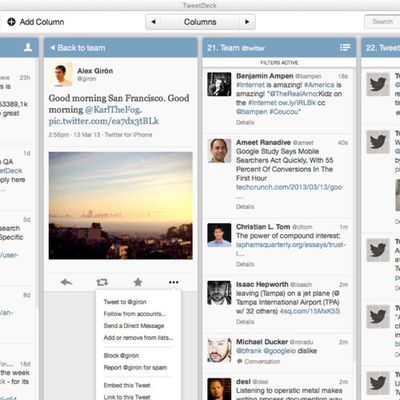Select Add or remove from lists...
The image size is (400, 400).
tap(138, 338)
